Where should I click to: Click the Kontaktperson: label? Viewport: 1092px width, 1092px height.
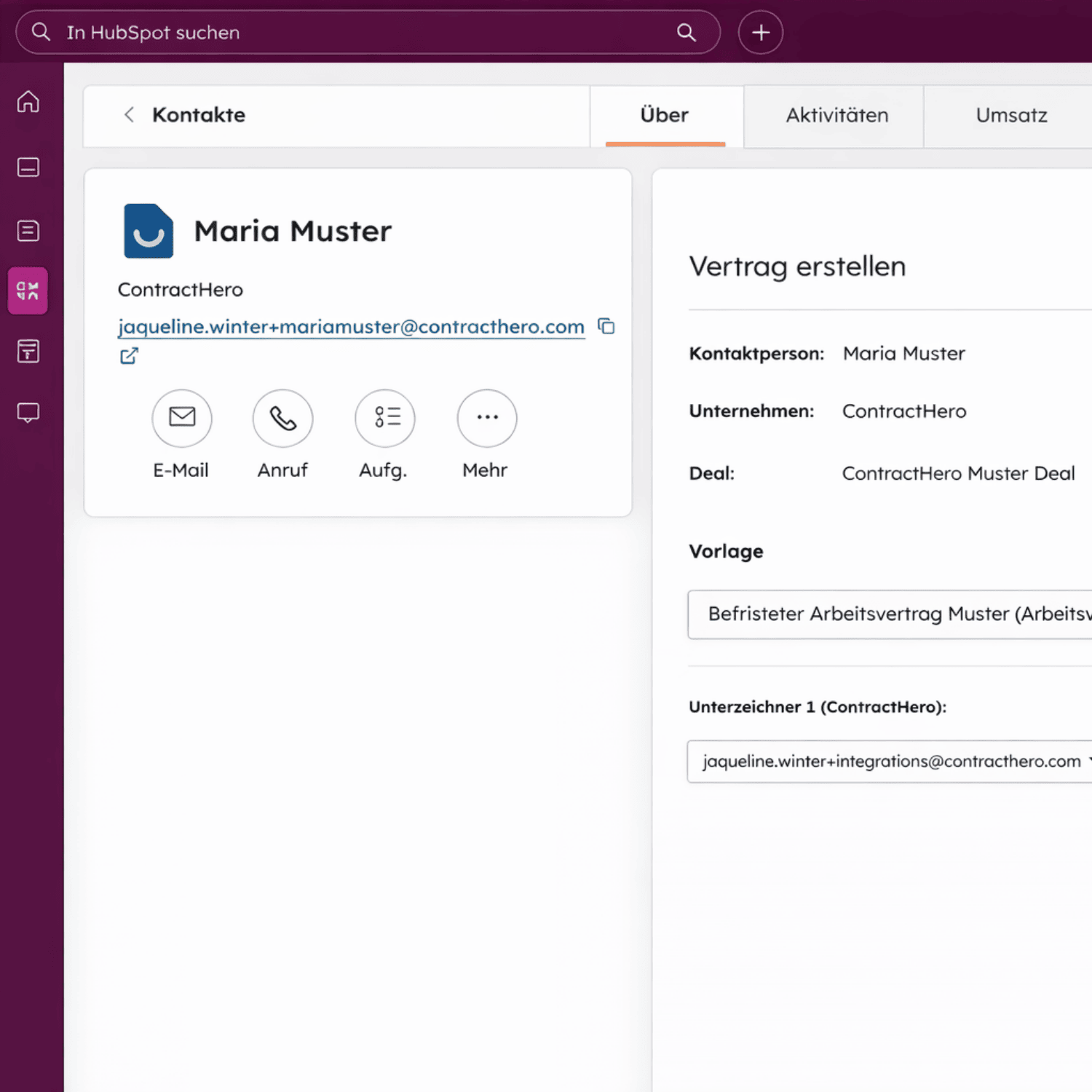coord(757,354)
